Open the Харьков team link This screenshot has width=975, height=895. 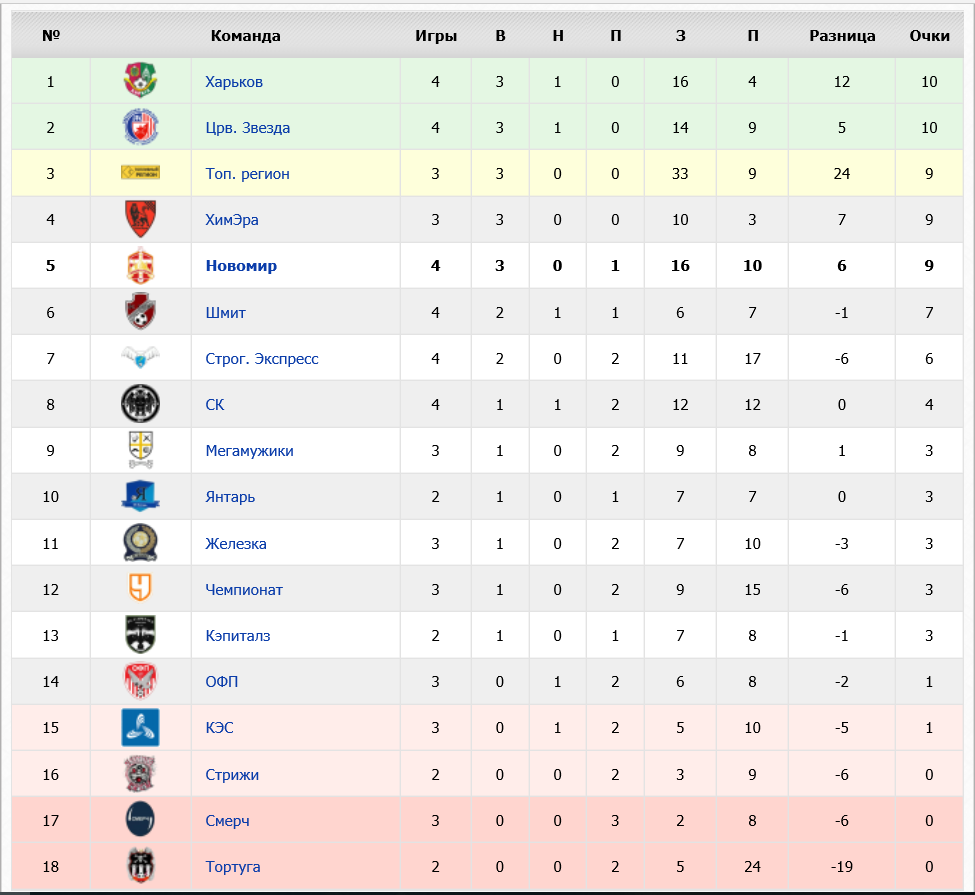coord(234,81)
